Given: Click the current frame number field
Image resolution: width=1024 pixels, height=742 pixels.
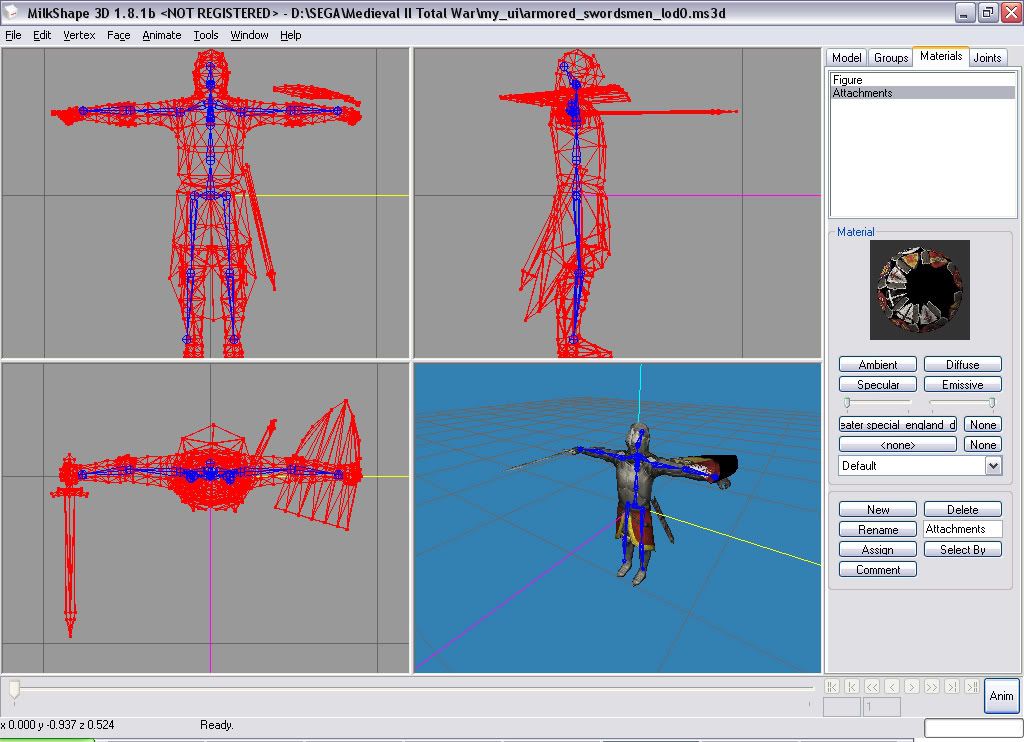Looking at the screenshot, I should (x=842, y=707).
